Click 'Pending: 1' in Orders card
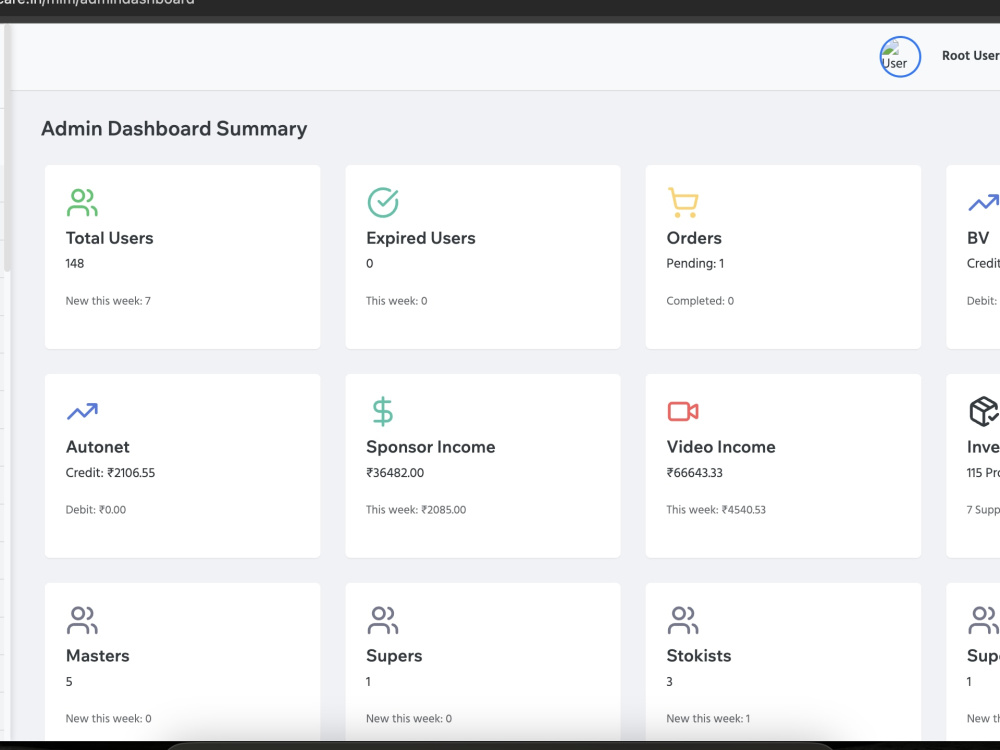This screenshot has height=750, width=1000. coord(695,263)
